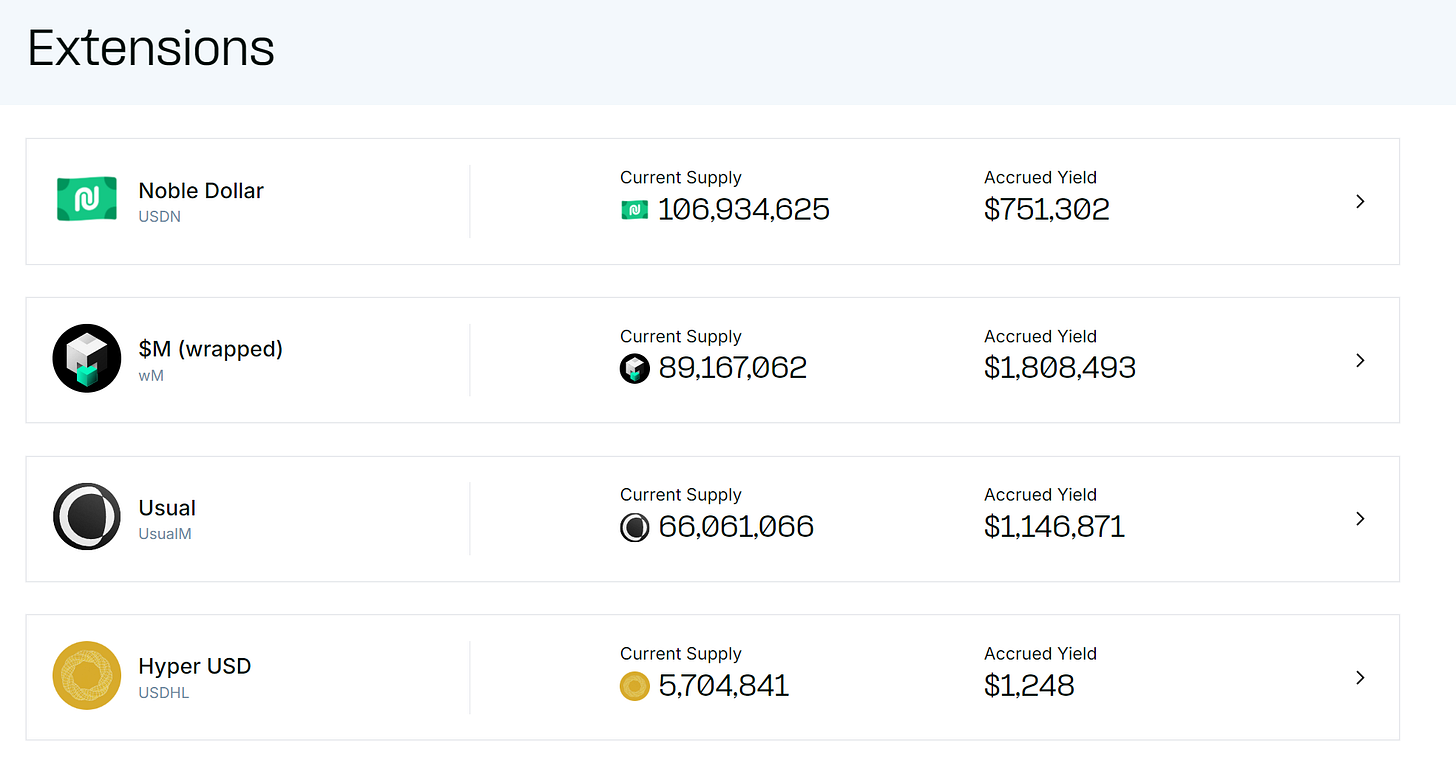Click Current Supply label in $M (wrapped) row
The width and height of the screenshot is (1456, 769).
click(681, 337)
